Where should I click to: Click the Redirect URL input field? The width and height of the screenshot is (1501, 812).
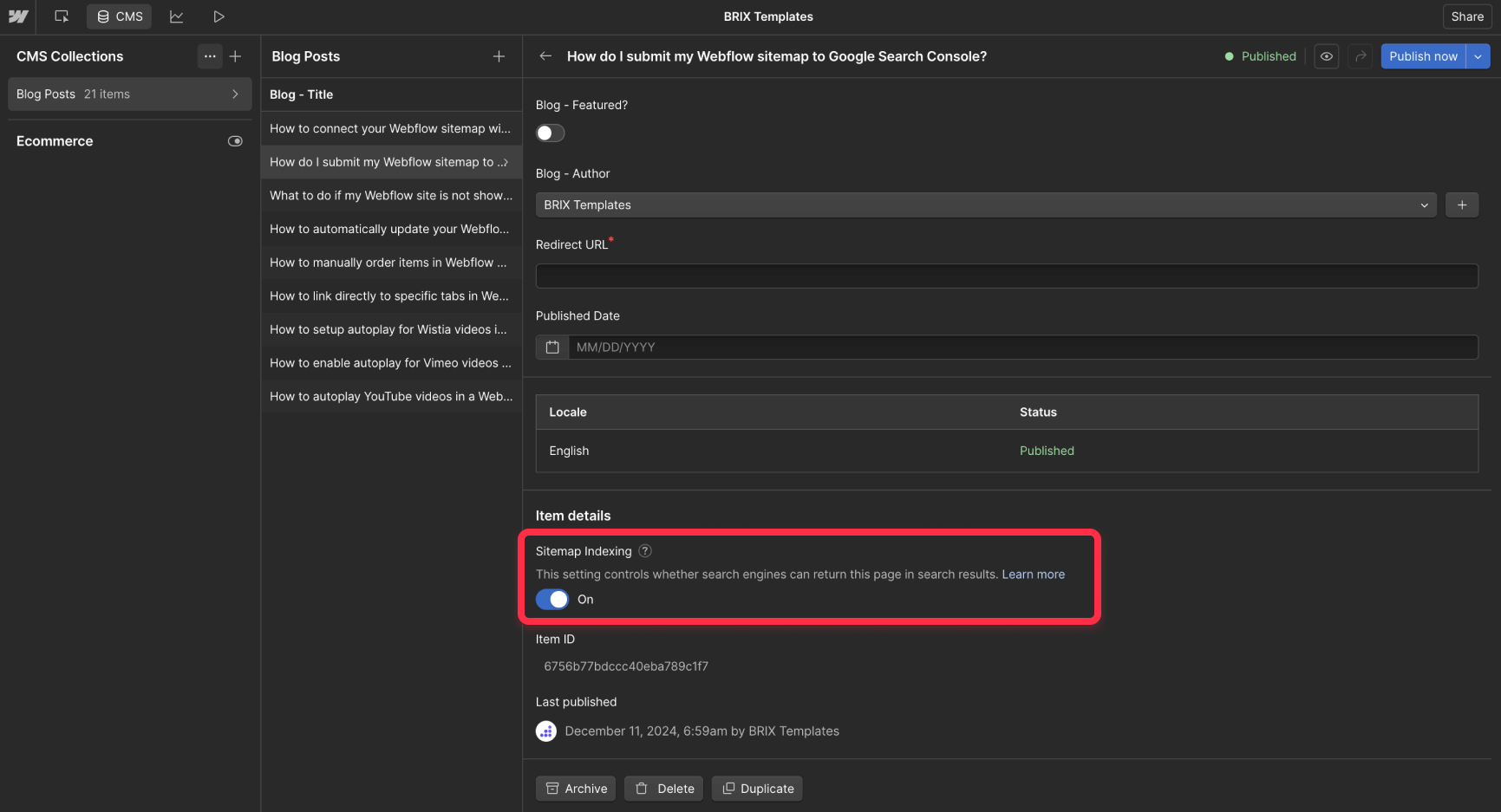pyautogui.click(x=1007, y=276)
